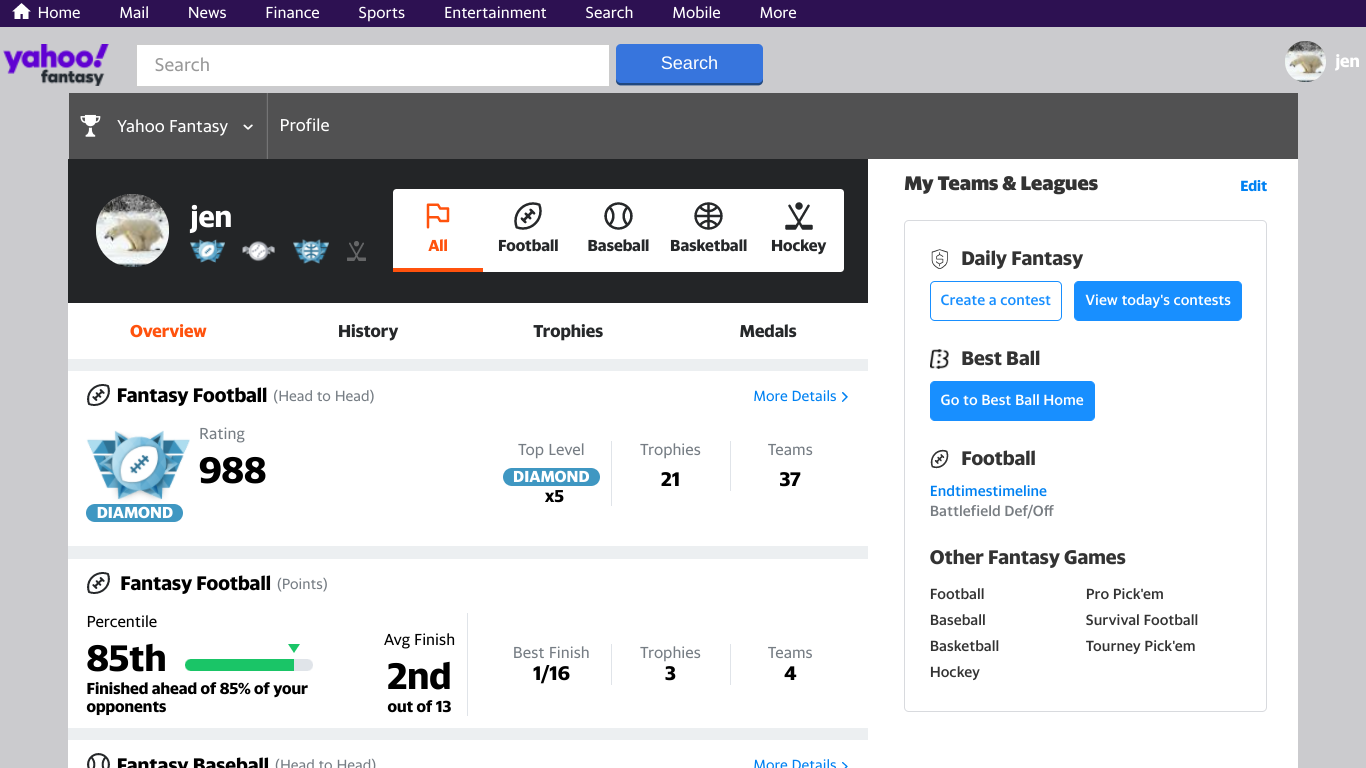The width and height of the screenshot is (1366, 768).
Task: Open Search in the top navigation bar
Action: pos(609,13)
